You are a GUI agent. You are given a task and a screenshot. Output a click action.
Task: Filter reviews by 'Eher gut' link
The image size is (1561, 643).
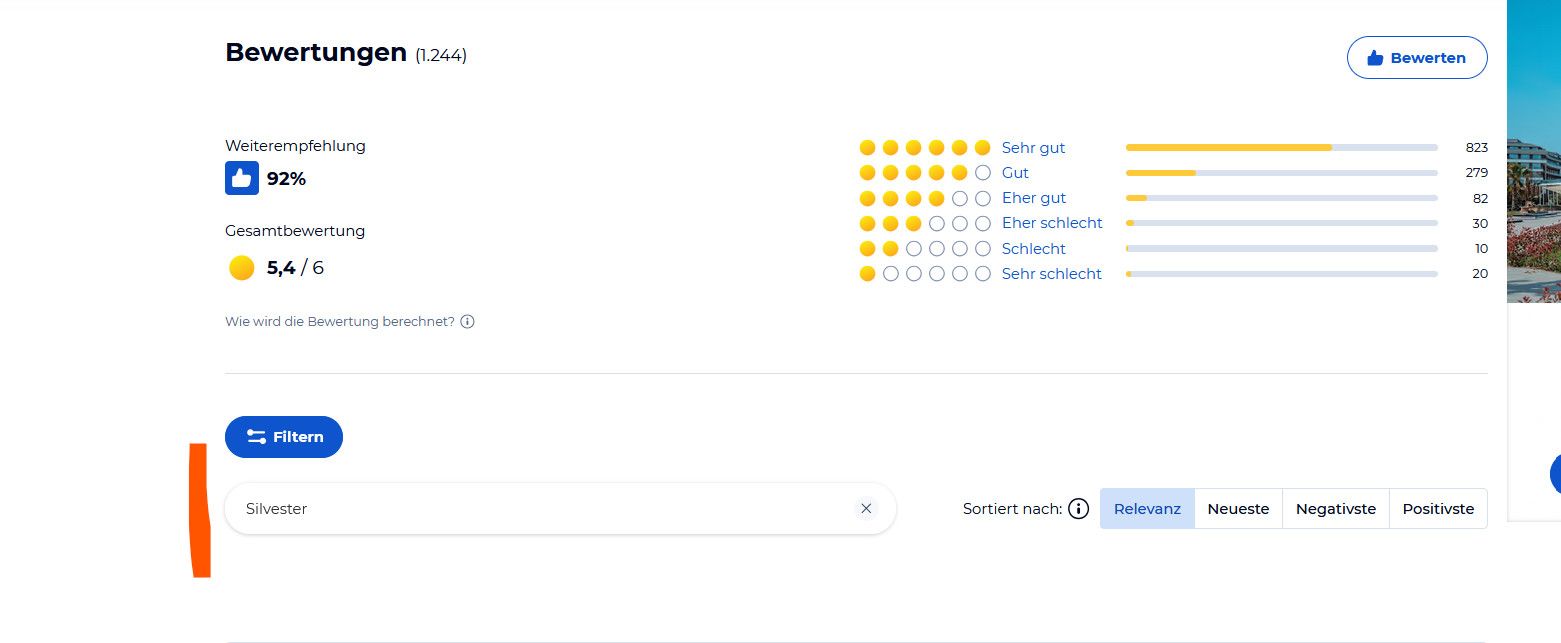(x=1034, y=198)
